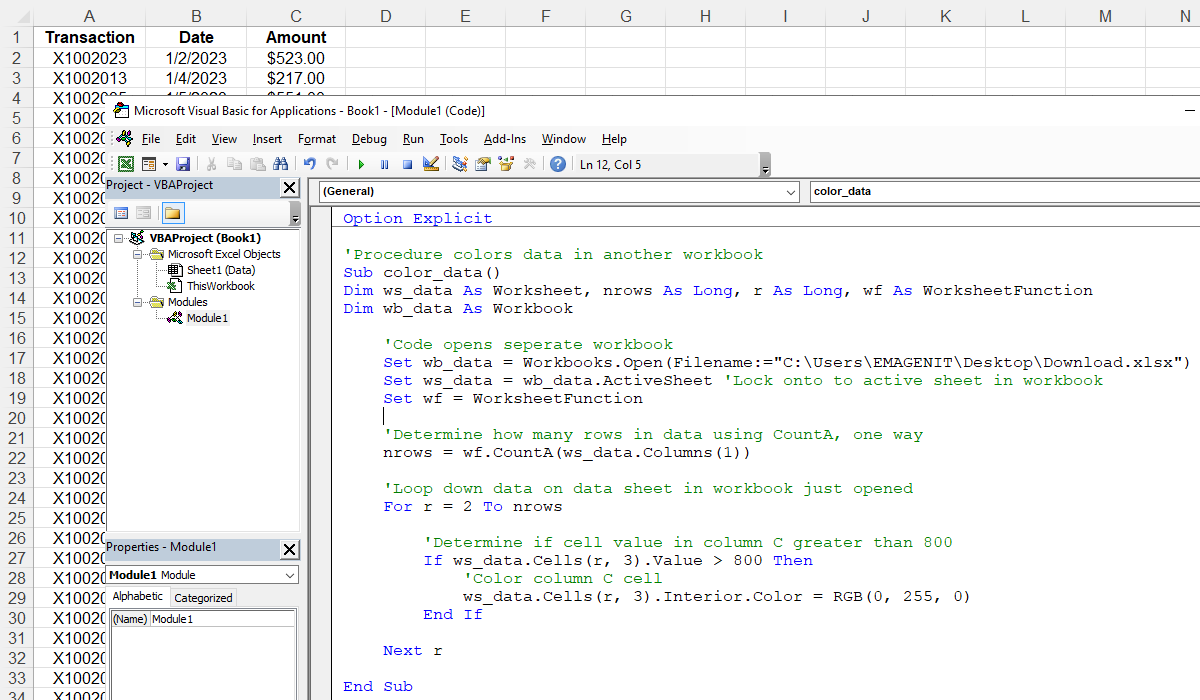The image size is (1200, 700).
Task: Open Find with binoculars icon
Action: (x=280, y=164)
